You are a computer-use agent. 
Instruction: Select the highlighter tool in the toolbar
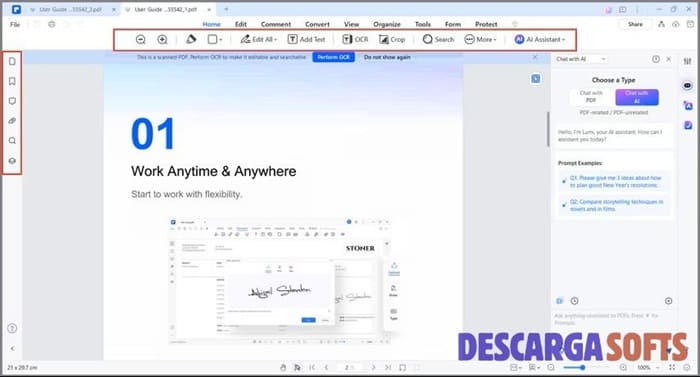tap(191, 39)
